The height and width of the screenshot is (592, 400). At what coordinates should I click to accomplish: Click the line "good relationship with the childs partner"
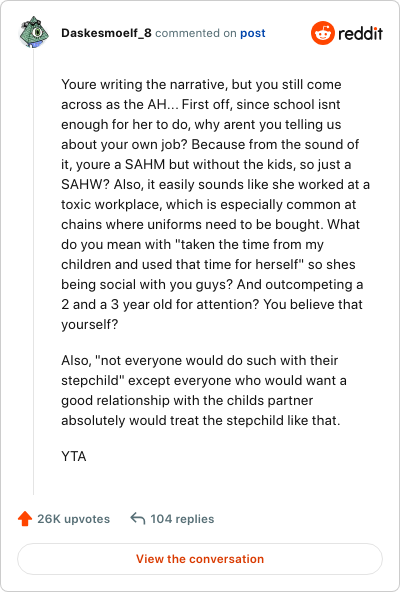(187, 400)
